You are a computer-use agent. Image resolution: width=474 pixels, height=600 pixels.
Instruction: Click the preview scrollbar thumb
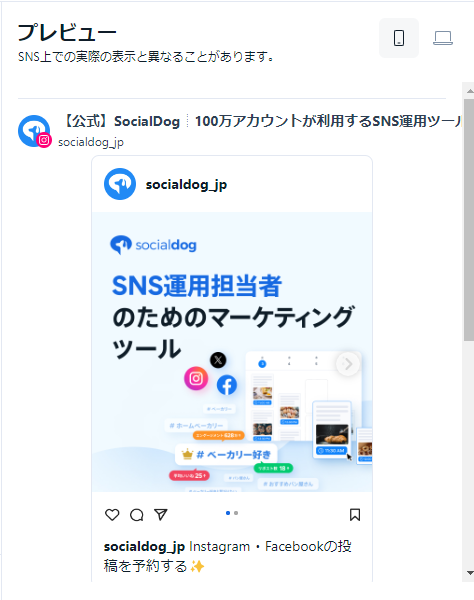click(469, 220)
